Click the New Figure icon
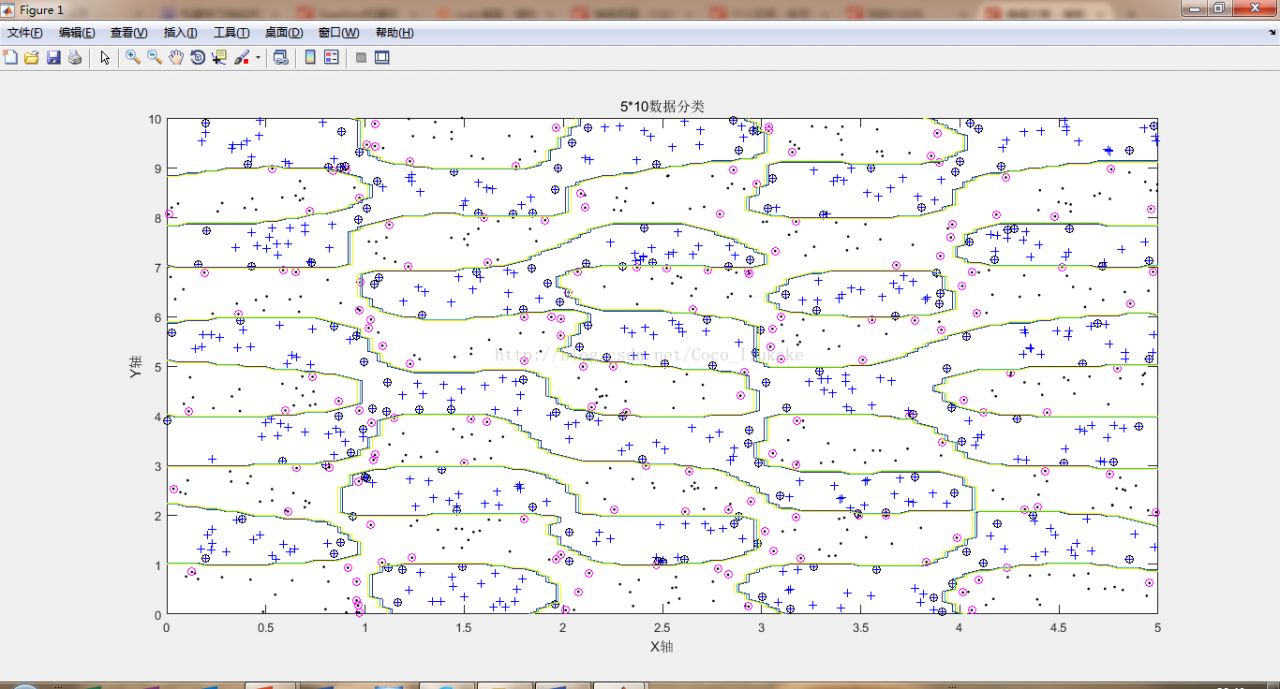This screenshot has width=1280, height=689. pyautogui.click(x=11, y=57)
